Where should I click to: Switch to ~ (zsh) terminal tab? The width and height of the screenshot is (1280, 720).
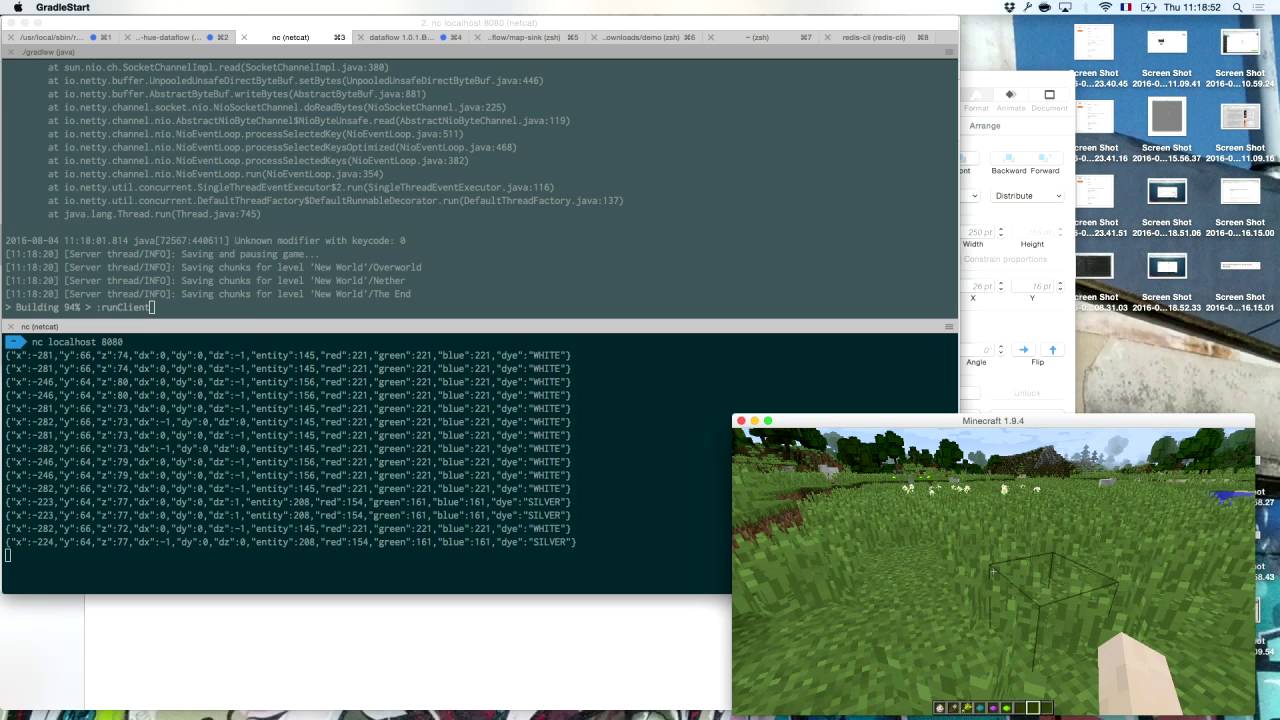(762, 37)
